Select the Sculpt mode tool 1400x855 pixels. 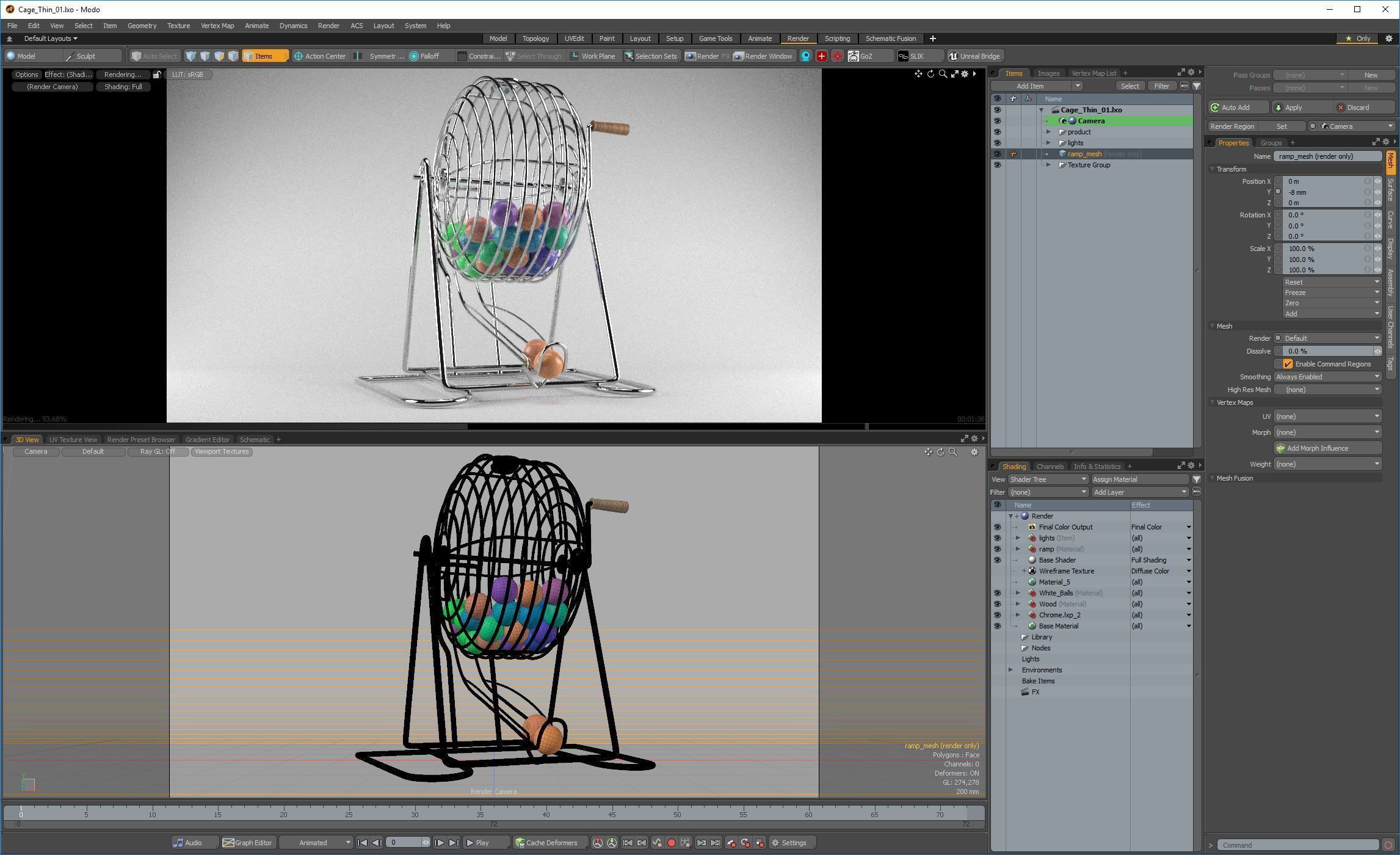(93, 56)
